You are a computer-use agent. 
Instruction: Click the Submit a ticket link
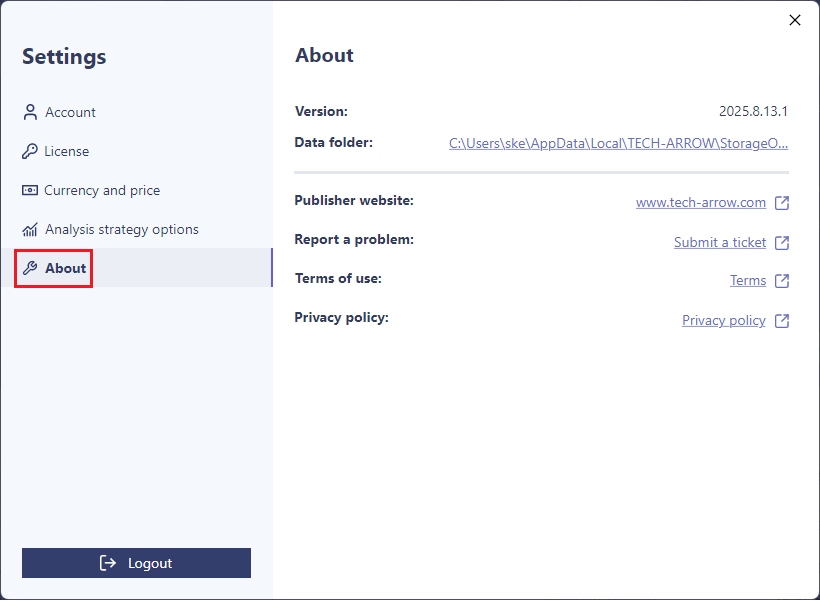pos(719,243)
